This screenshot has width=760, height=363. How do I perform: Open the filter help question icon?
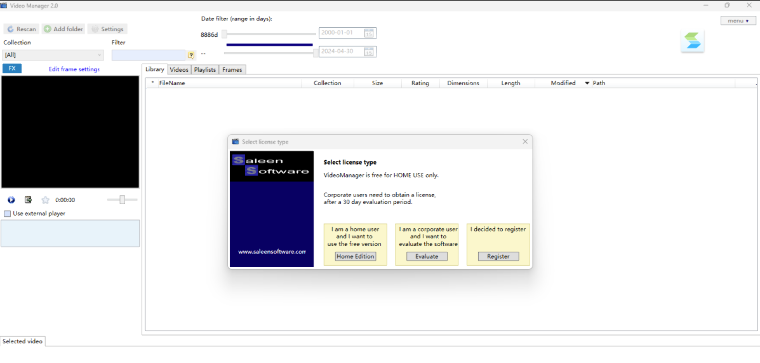(191, 55)
